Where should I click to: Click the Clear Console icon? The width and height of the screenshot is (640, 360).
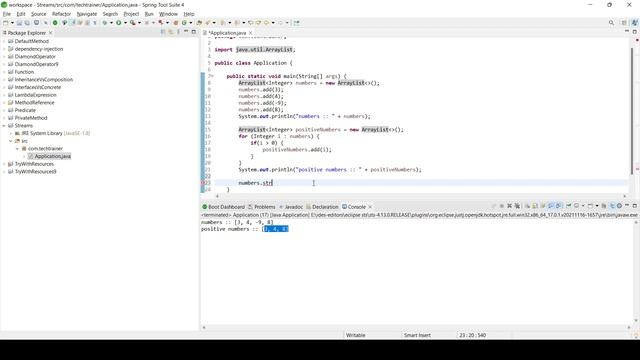tap(527, 206)
